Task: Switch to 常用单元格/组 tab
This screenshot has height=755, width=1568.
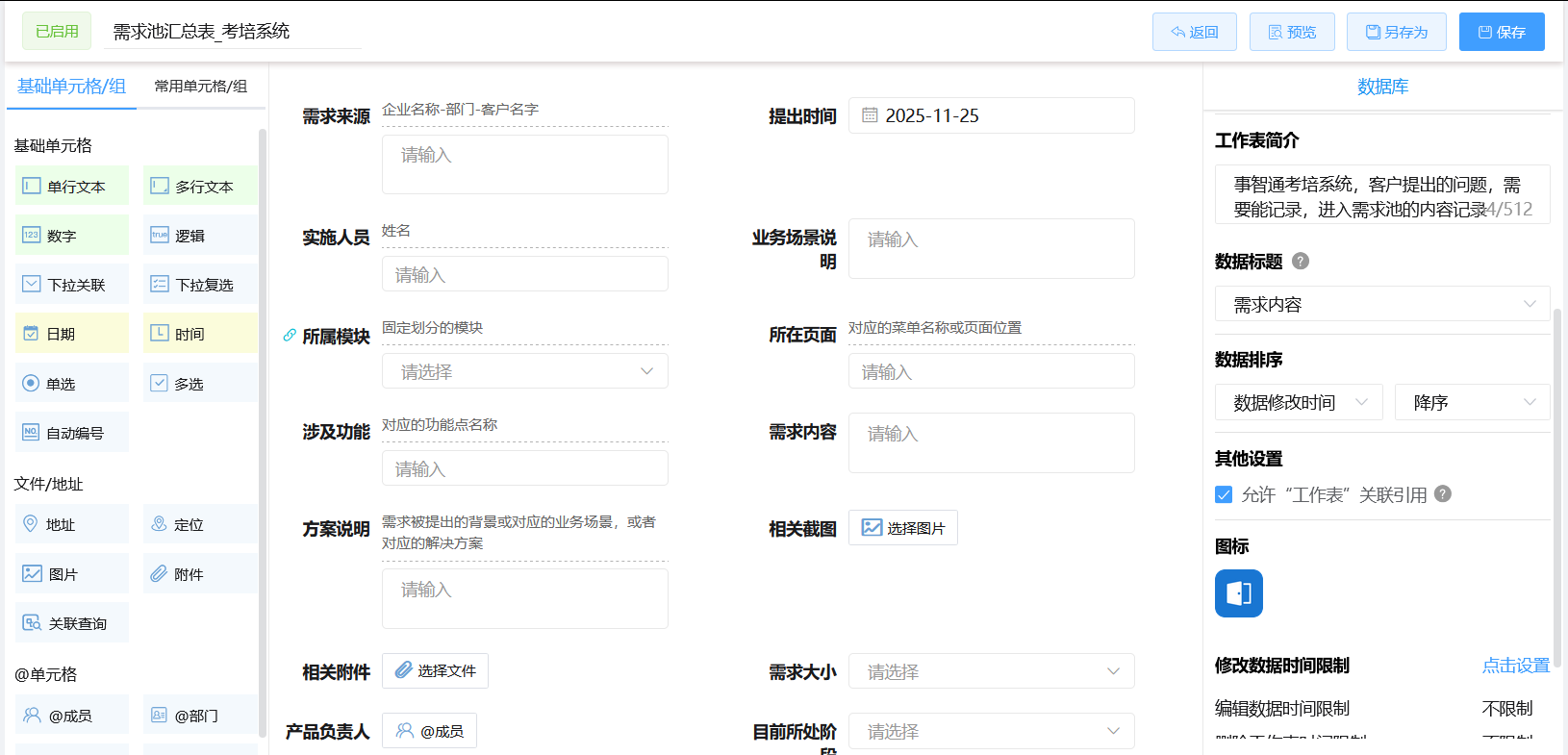Action: tap(201, 86)
